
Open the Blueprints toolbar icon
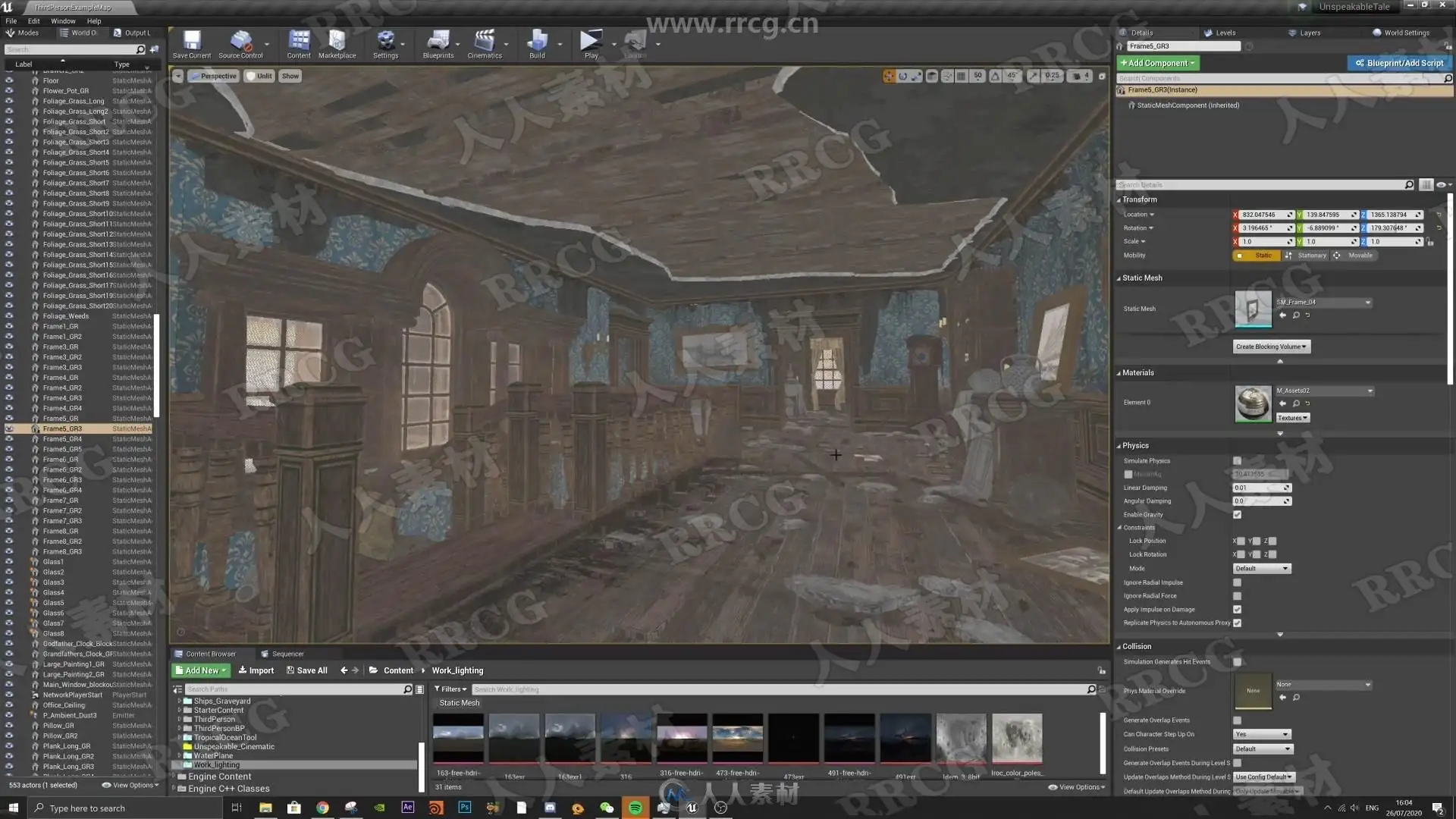[x=438, y=44]
